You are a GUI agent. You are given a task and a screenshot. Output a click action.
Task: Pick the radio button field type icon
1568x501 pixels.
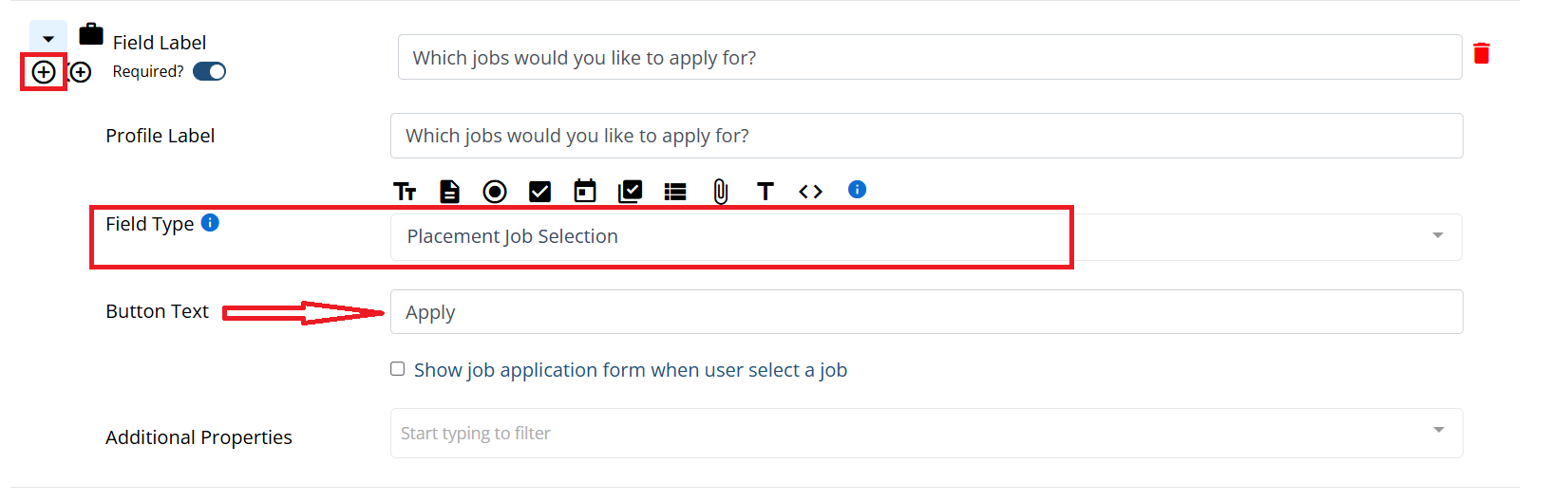click(495, 192)
